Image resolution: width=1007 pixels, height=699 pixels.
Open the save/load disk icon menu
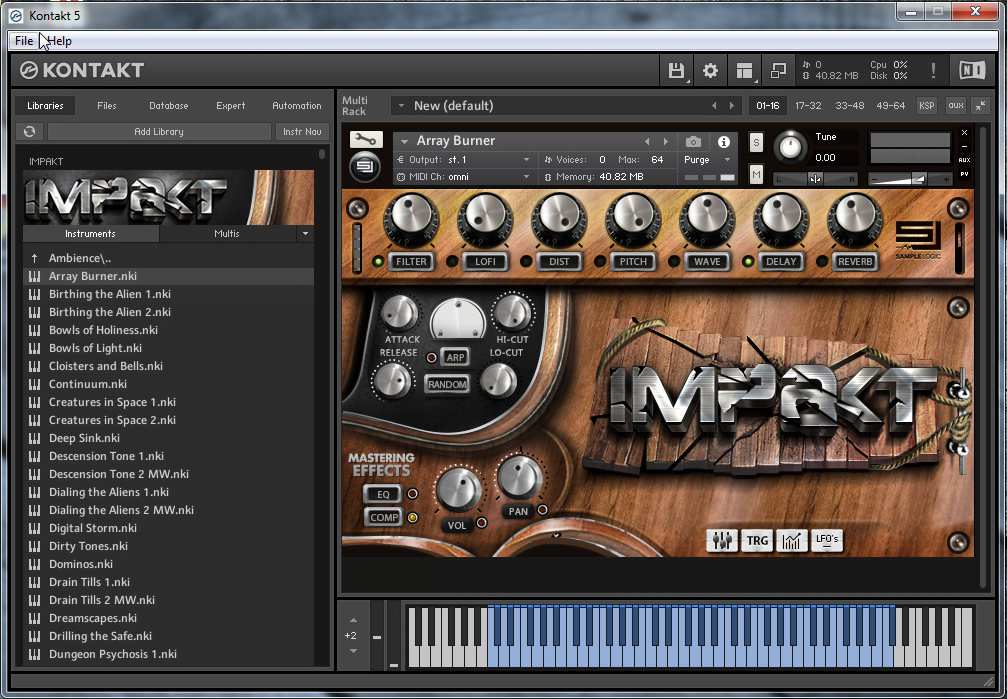coord(676,71)
